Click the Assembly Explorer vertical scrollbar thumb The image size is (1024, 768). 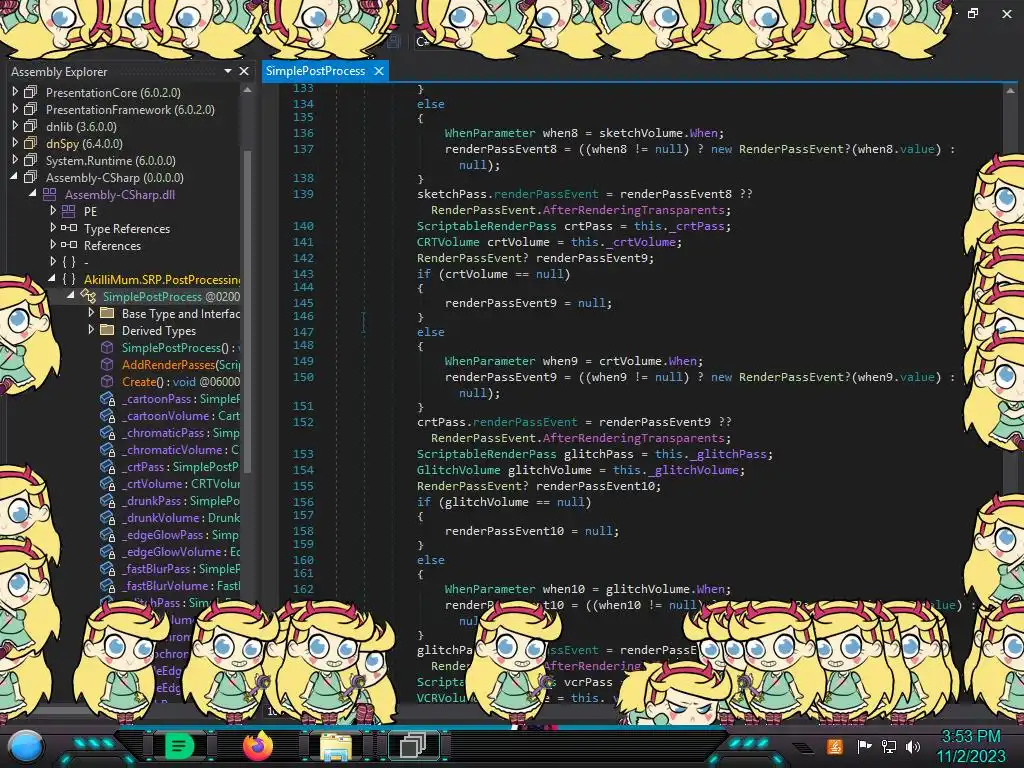point(248,310)
